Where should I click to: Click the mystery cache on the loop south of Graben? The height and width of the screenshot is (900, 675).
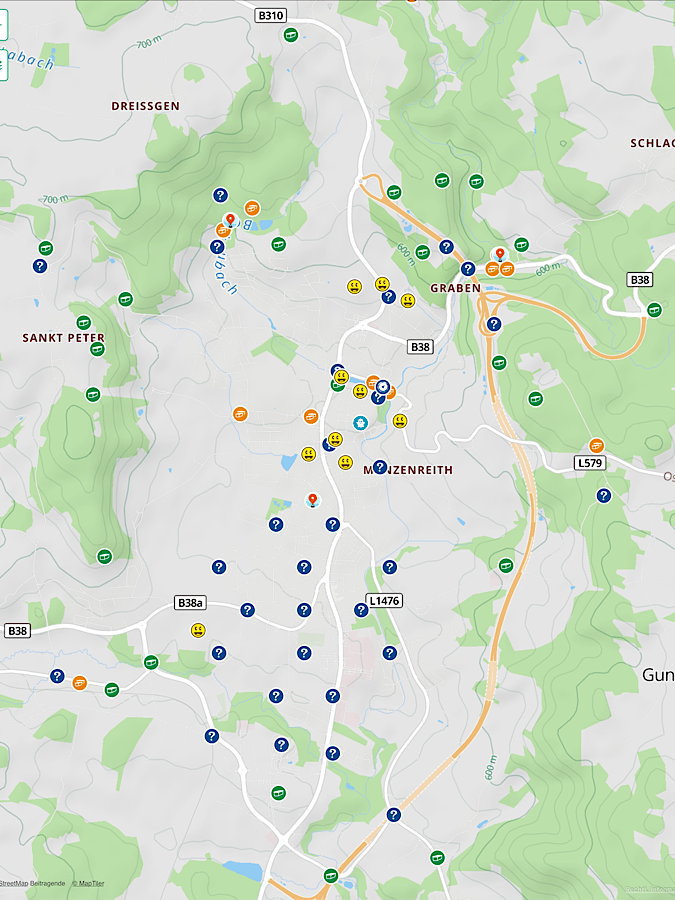click(x=494, y=324)
